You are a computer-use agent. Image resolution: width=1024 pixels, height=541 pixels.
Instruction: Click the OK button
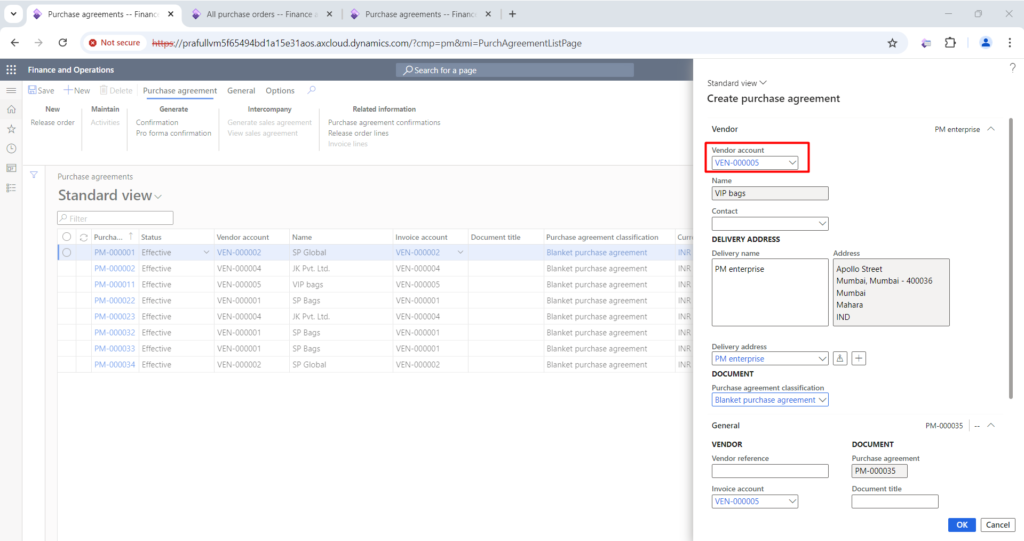(961, 525)
